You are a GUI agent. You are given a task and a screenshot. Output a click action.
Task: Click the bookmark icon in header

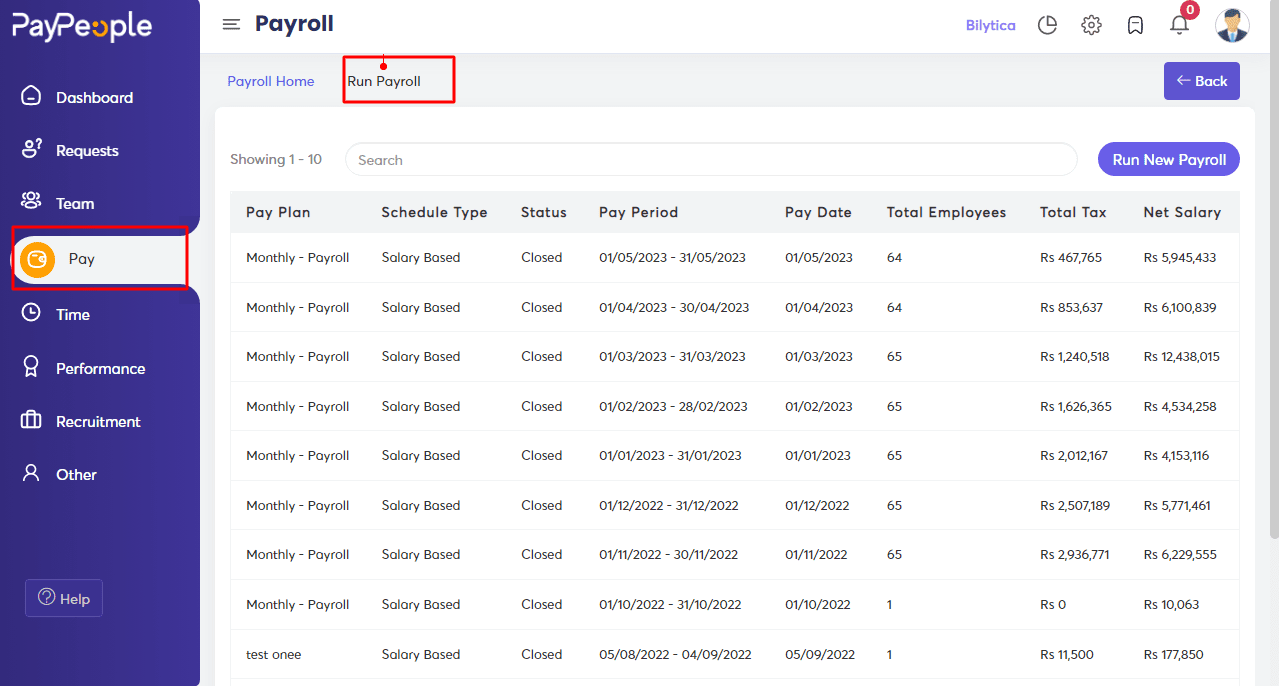click(x=1135, y=25)
